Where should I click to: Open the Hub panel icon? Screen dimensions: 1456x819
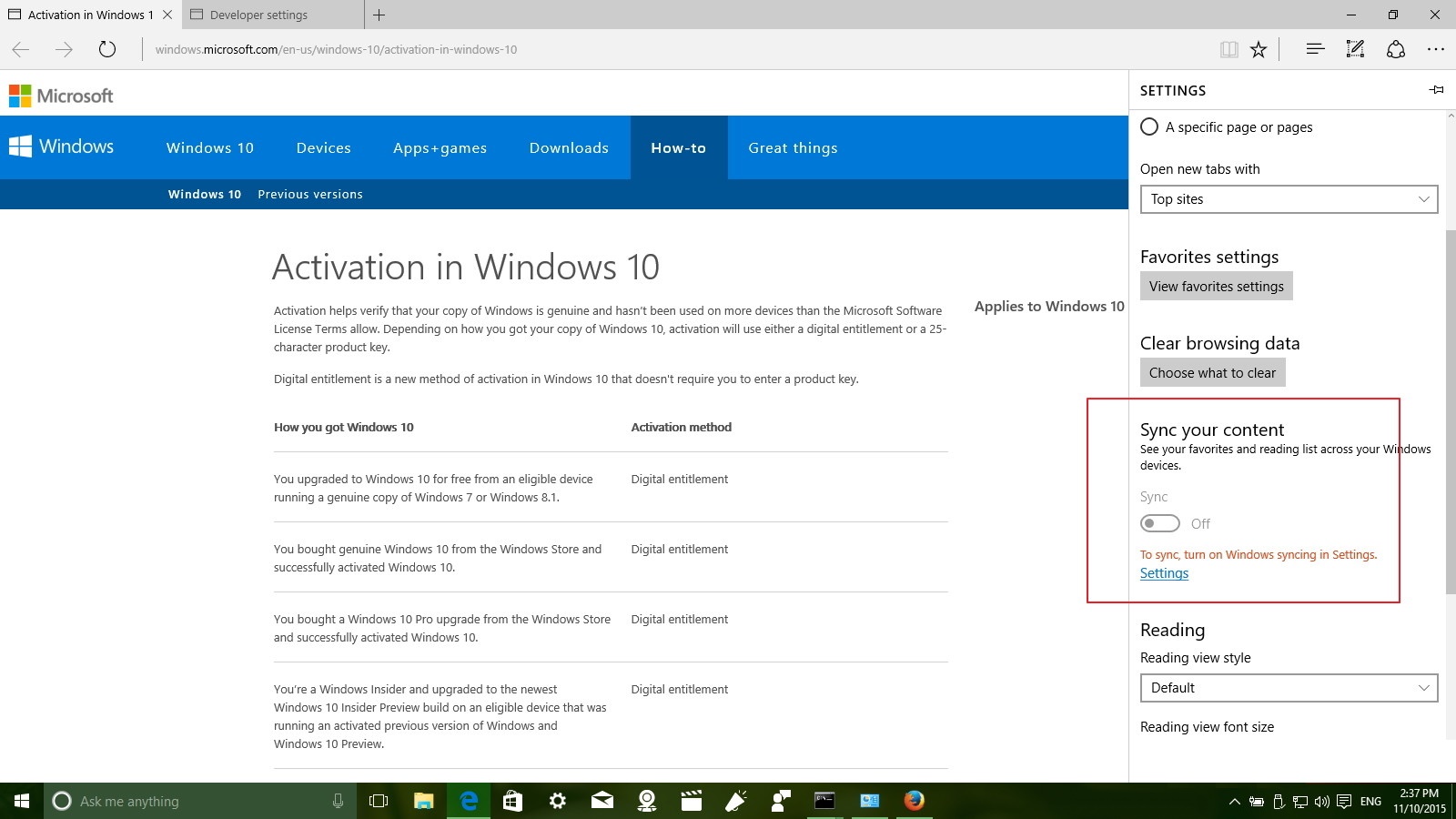[x=1315, y=49]
